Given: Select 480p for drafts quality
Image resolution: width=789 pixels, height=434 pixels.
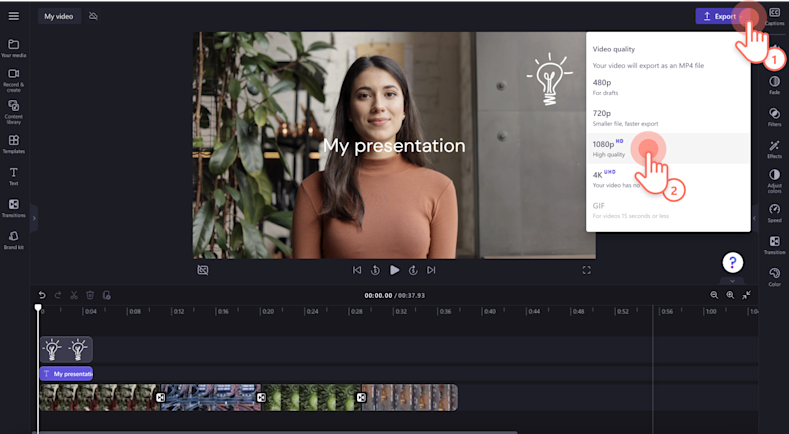Looking at the screenshot, I should [x=668, y=87].
